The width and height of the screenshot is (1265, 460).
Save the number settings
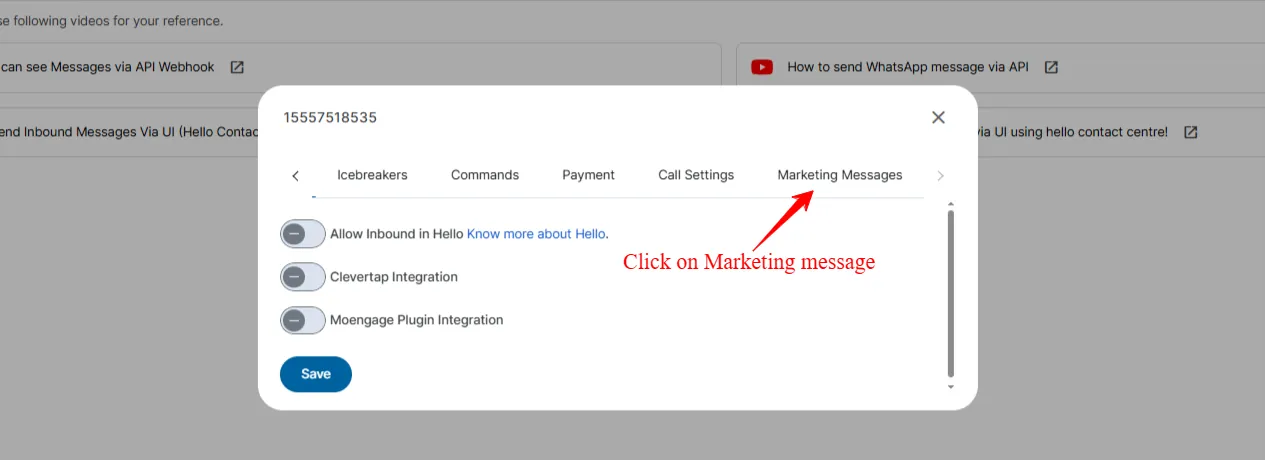(x=316, y=374)
